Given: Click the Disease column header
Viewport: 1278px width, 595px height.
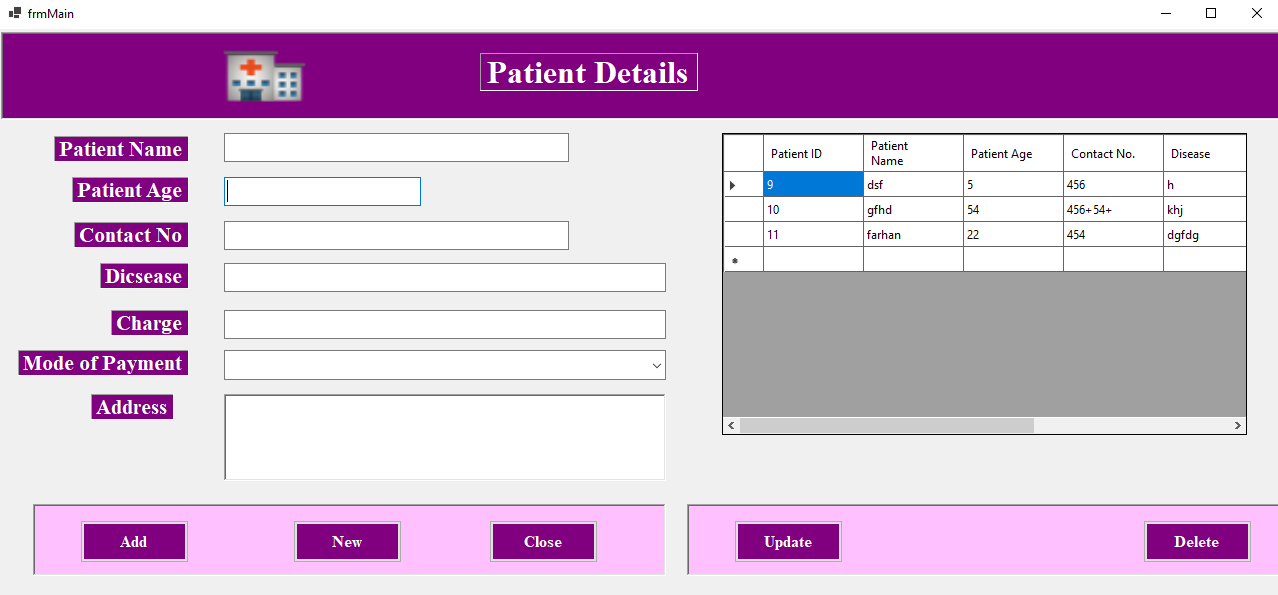Looking at the screenshot, I should tap(1204, 154).
